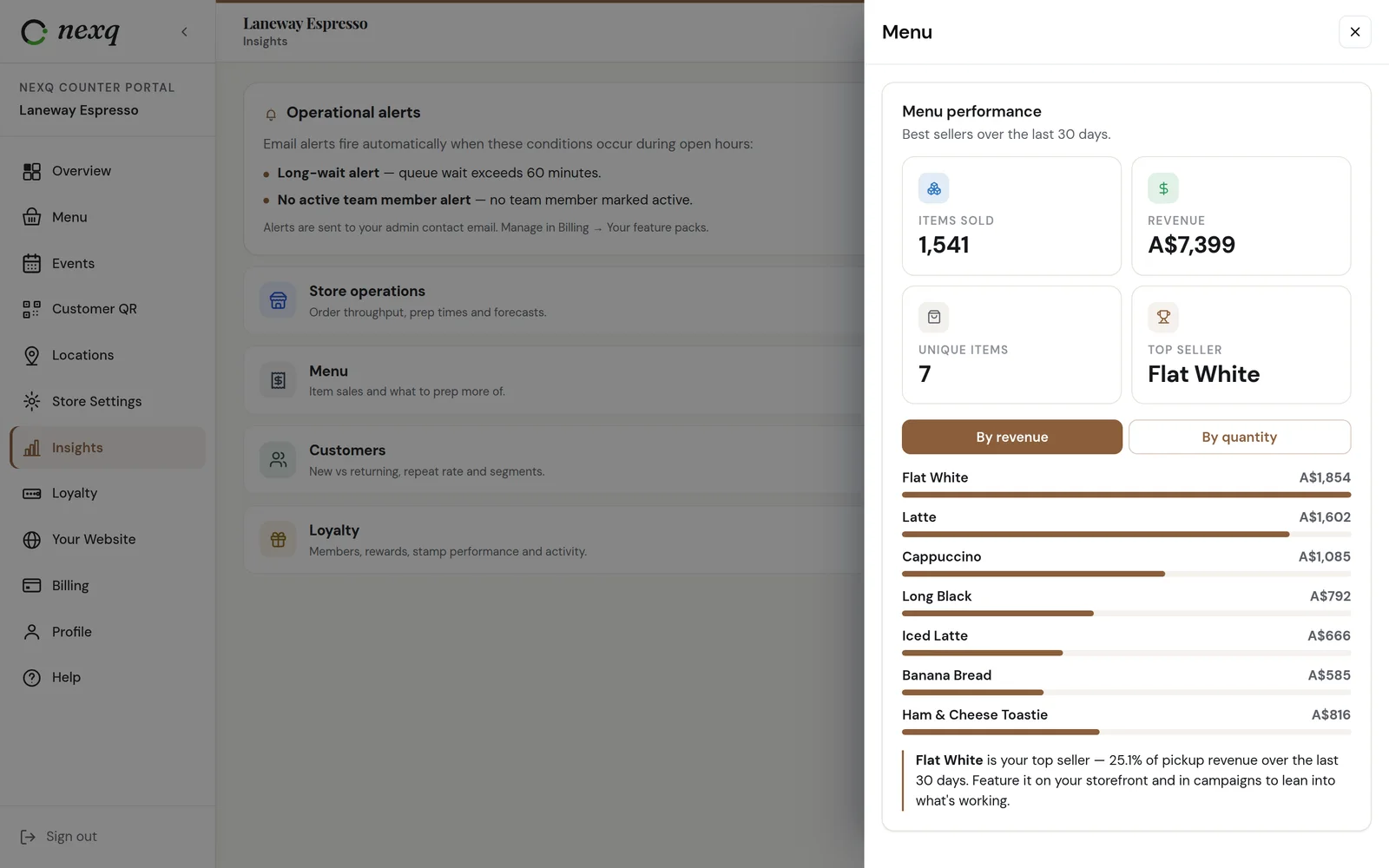Open Loyalty in the sidebar
This screenshot has height=868, width=1389.
108,493
